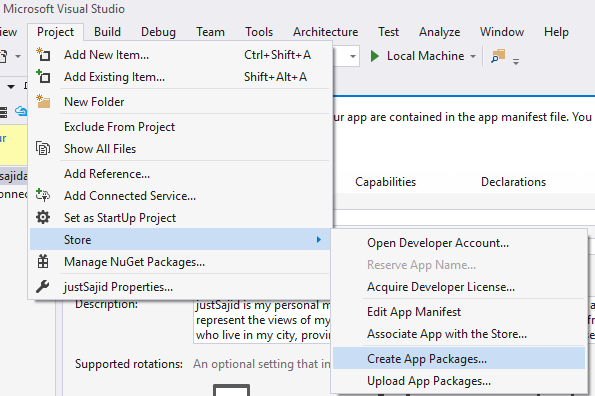Click the New Folder icon

43,102
